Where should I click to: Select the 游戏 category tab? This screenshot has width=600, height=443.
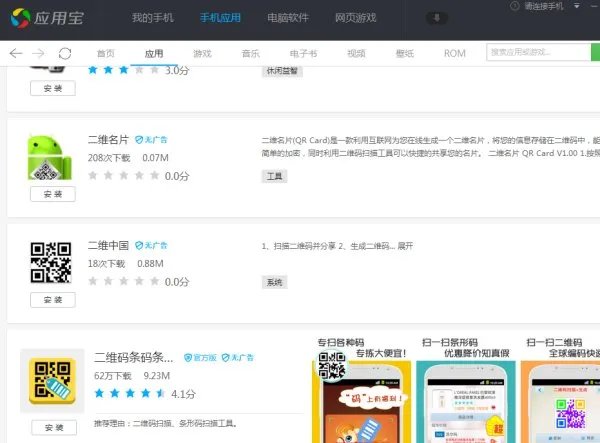click(202, 53)
